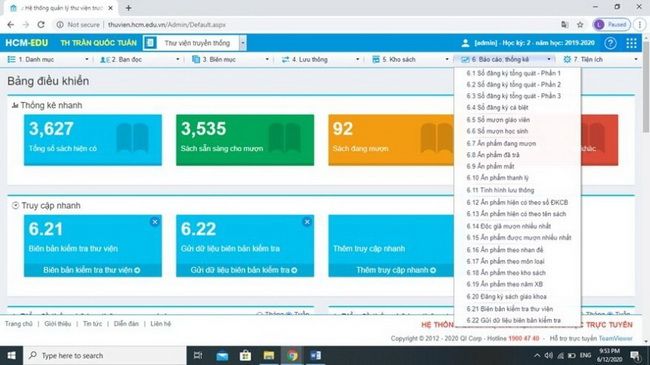Remove the 6.22 quick access tile
Image resolution: width=650 pixels, height=365 pixels.
(x=307, y=222)
